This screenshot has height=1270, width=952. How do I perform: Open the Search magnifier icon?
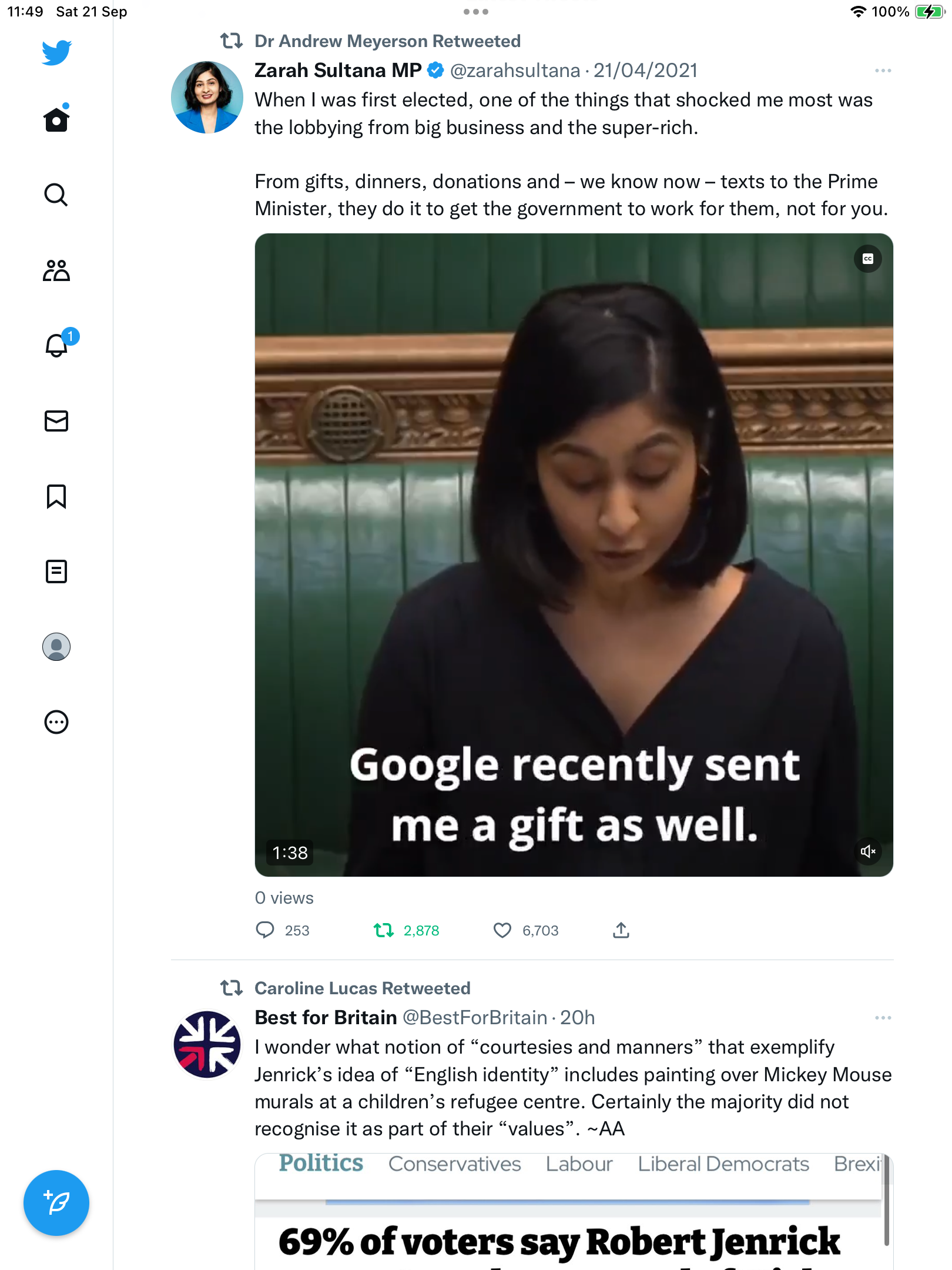[x=56, y=195]
